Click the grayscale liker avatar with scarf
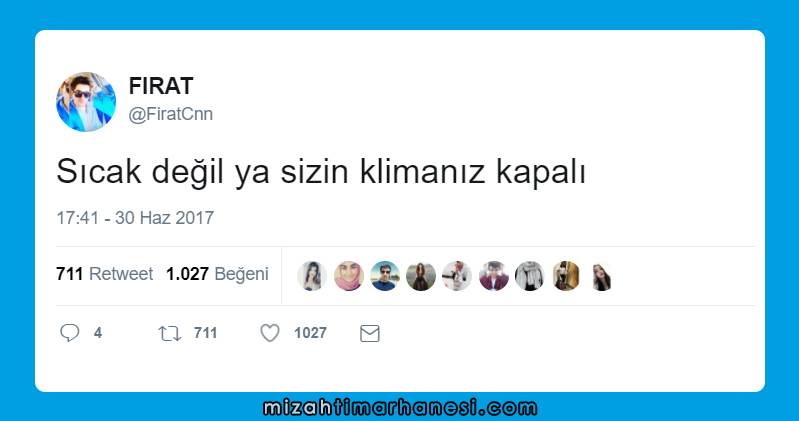Image resolution: width=799 pixels, height=421 pixels. click(530, 276)
